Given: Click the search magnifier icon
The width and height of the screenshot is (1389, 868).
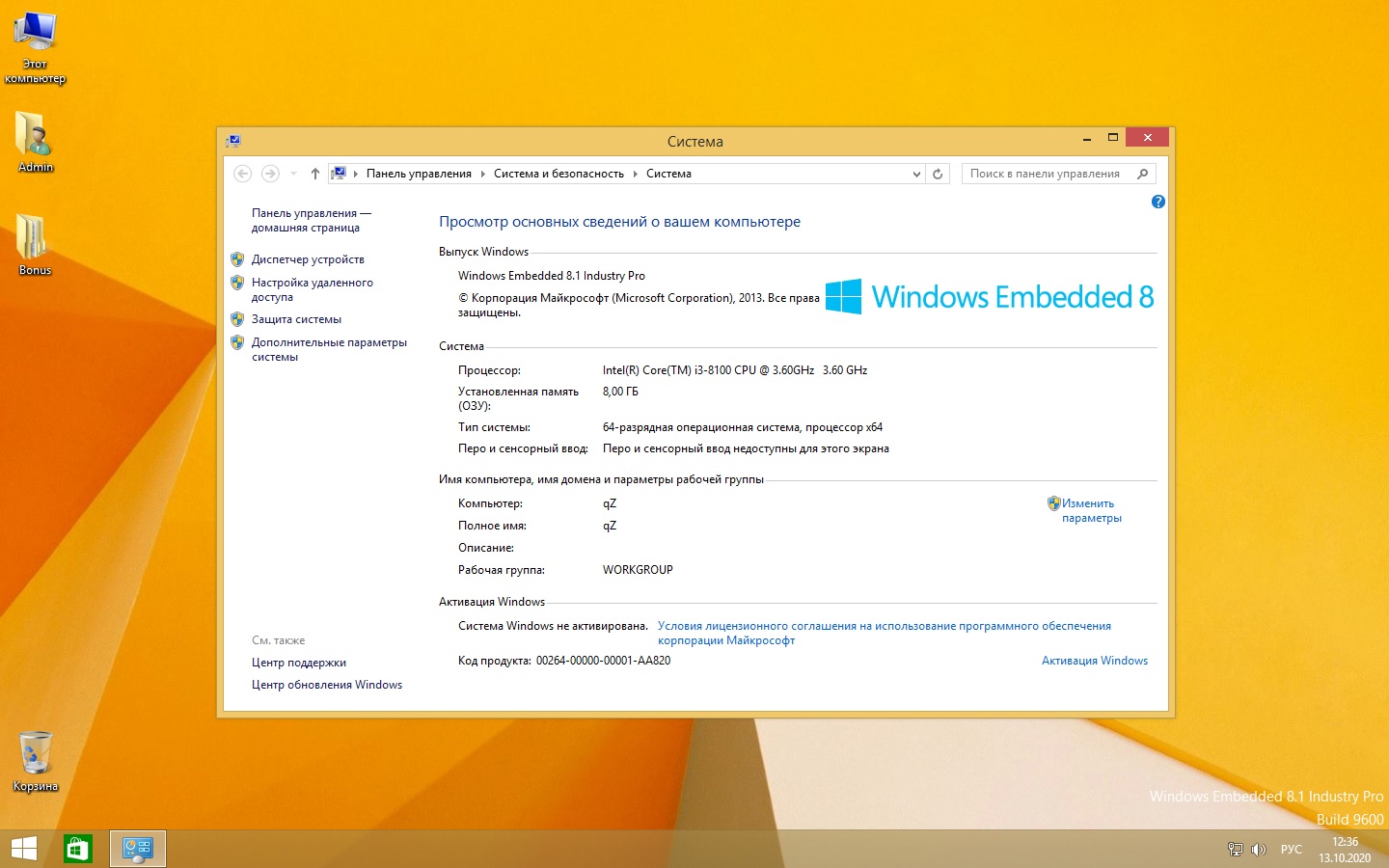Looking at the screenshot, I should coord(1142,175).
